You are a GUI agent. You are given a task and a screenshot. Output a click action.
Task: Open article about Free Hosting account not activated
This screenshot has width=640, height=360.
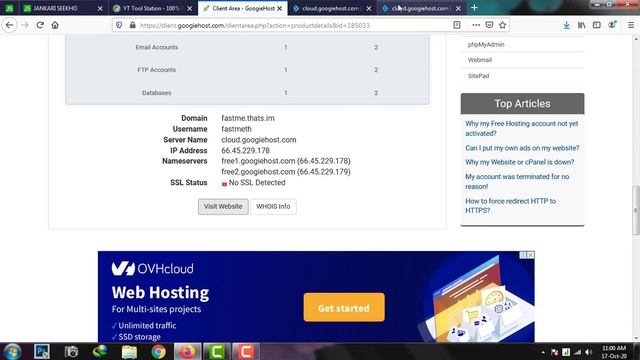[x=522, y=129]
